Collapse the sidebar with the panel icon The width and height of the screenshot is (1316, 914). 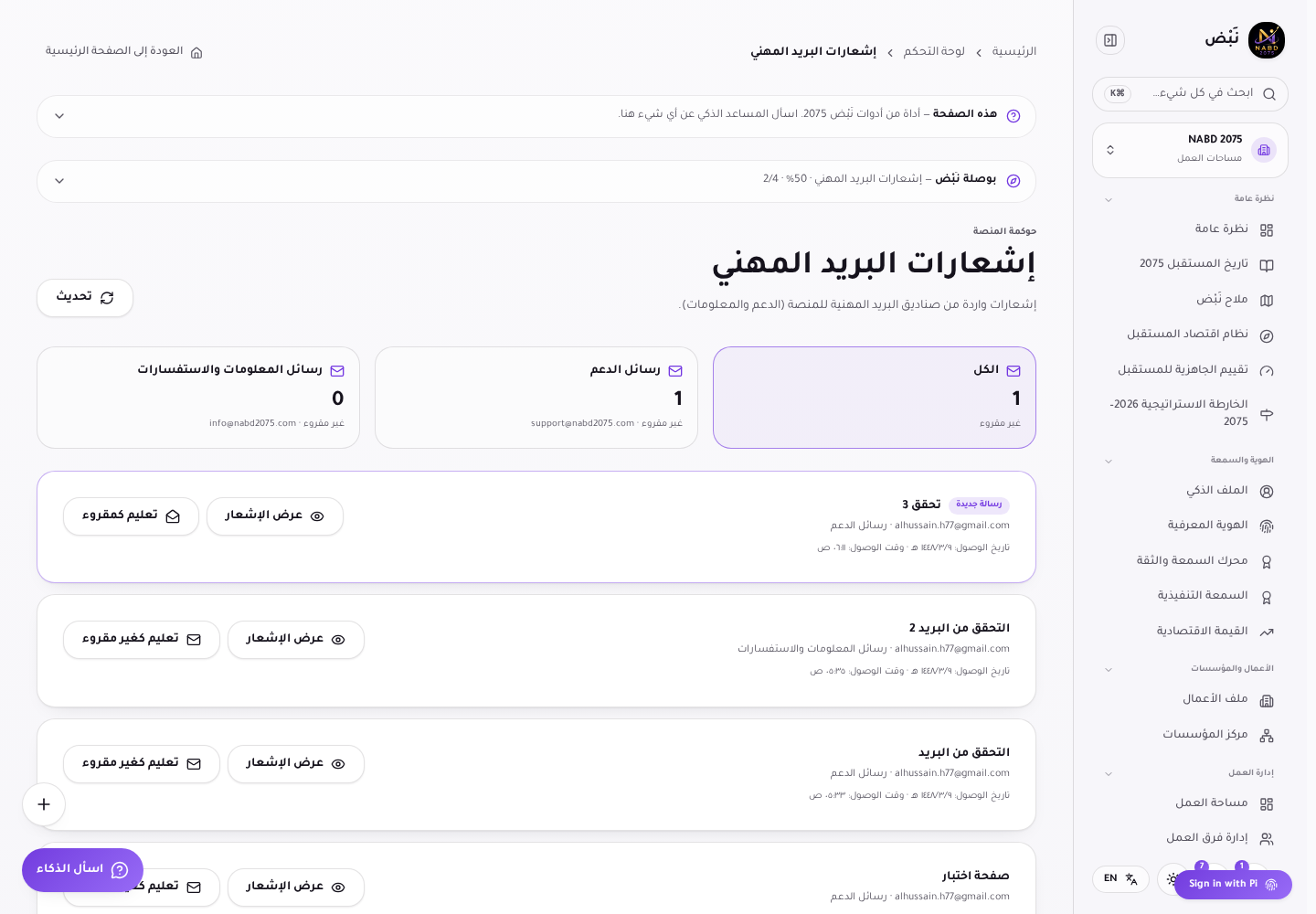(1110, 40)
